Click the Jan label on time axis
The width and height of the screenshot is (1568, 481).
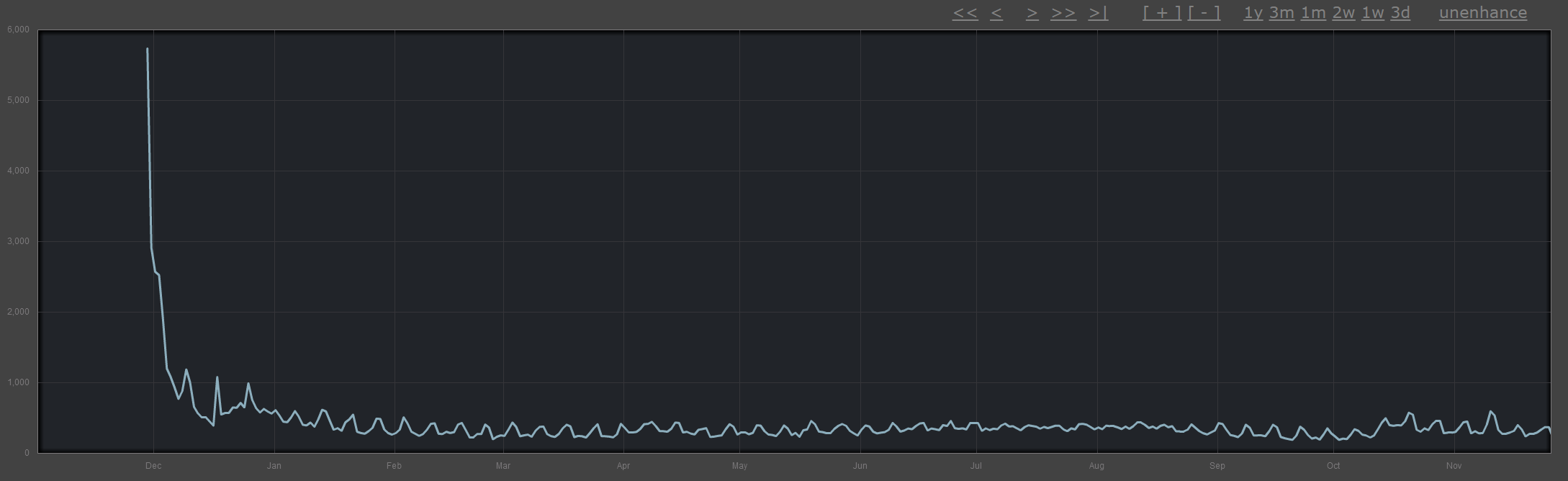[274, 466]
